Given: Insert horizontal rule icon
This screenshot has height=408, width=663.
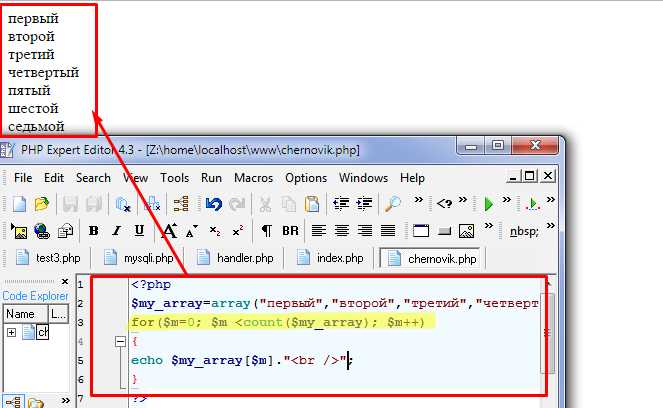Looking at the screenshot, I should (444, 231).
